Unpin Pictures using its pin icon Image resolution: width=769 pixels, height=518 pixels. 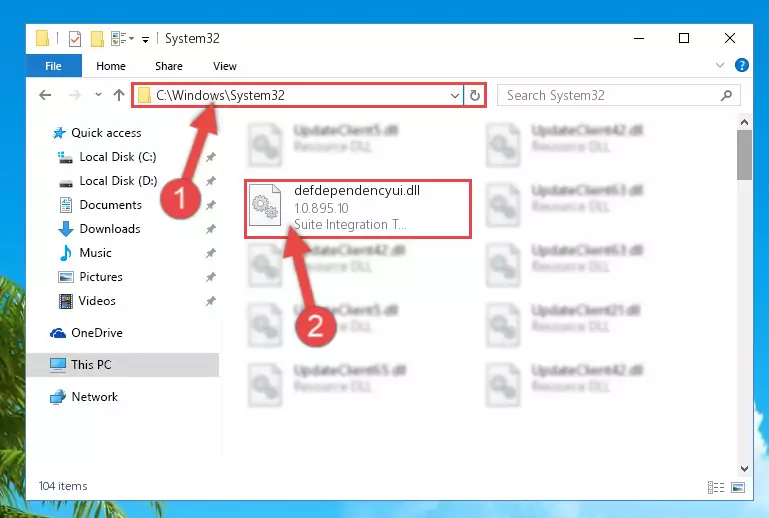pos(210,277)
